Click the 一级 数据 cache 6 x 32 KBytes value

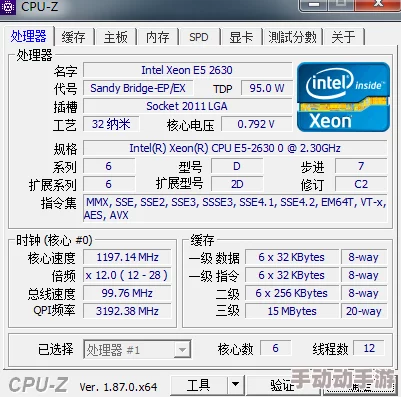pos(292,257)
